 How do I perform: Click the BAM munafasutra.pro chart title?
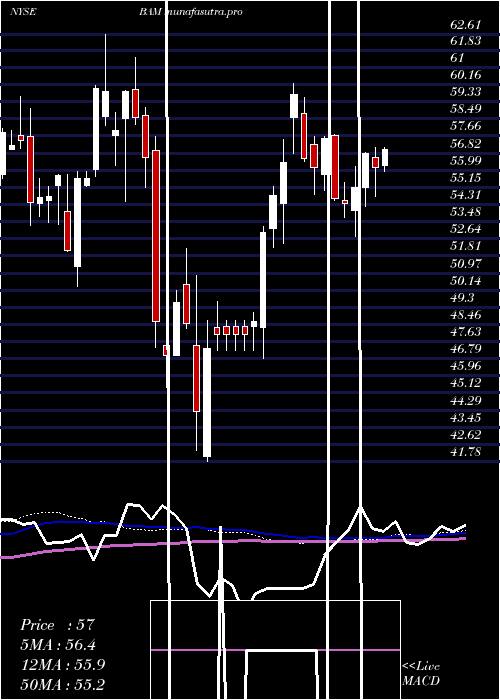[191, 12]
